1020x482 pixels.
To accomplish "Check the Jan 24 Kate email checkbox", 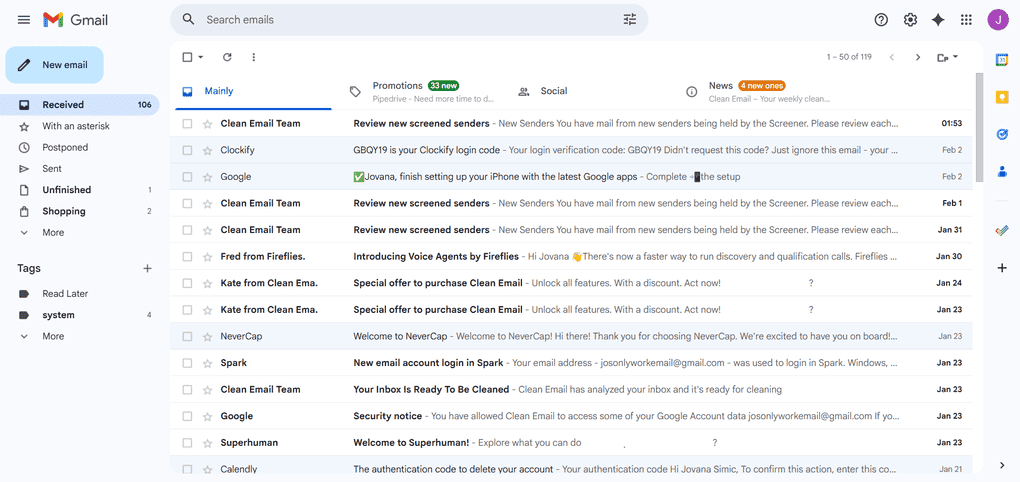I will (187, 284).
